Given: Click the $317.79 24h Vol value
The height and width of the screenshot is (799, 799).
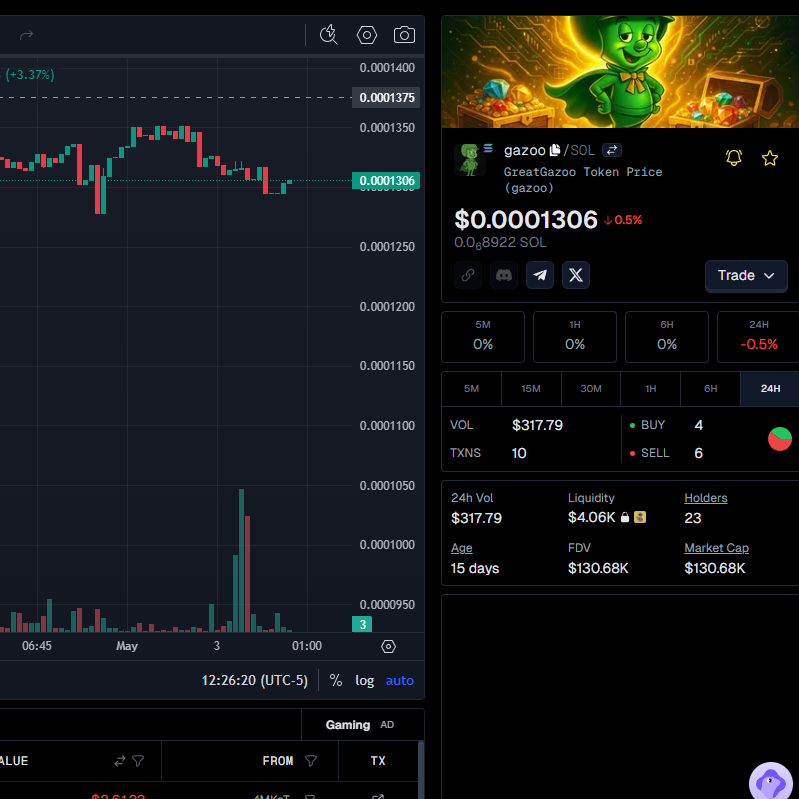Looking at the screenshot, I should 476,518.
